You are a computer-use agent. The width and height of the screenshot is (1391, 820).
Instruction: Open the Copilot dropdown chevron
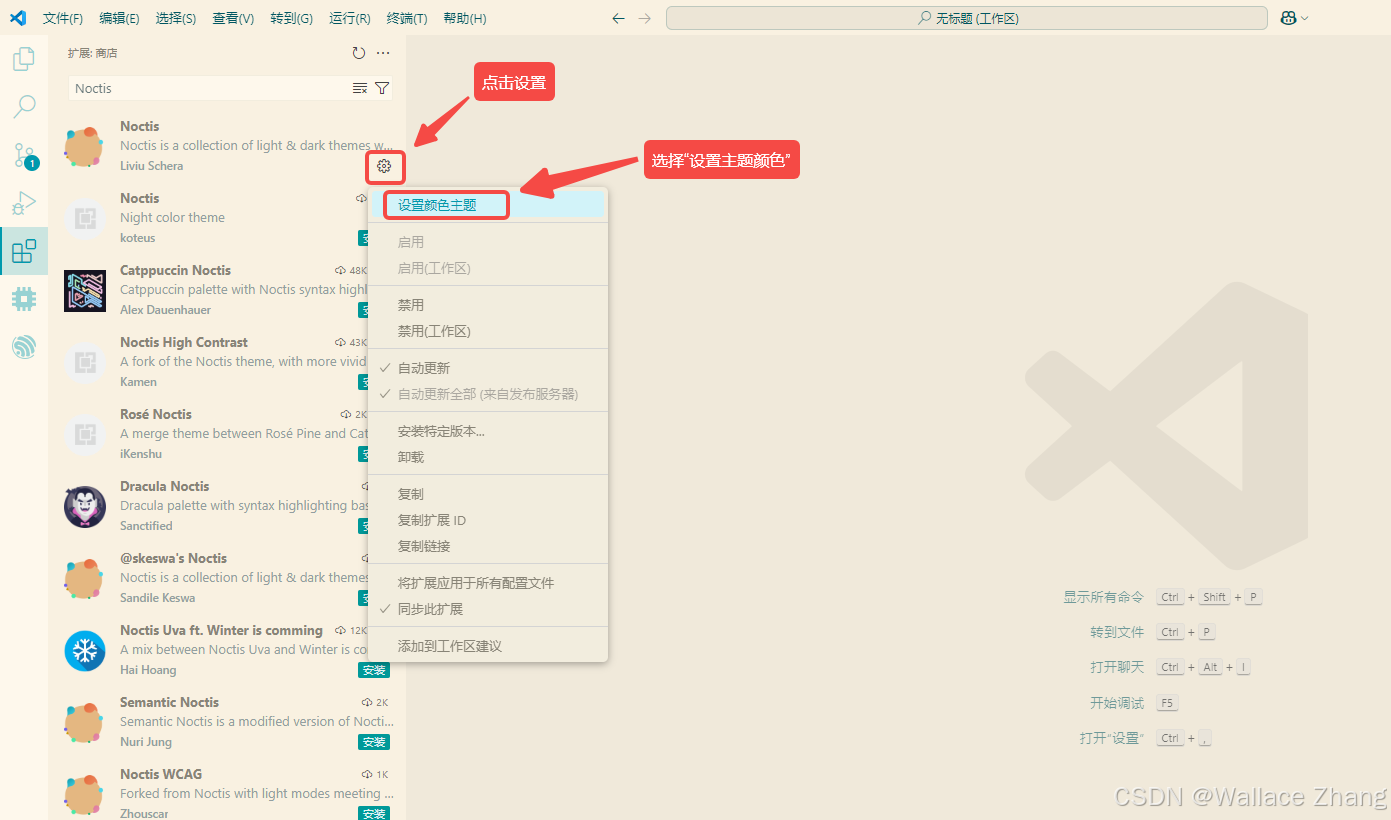(x=1304, y=18)
